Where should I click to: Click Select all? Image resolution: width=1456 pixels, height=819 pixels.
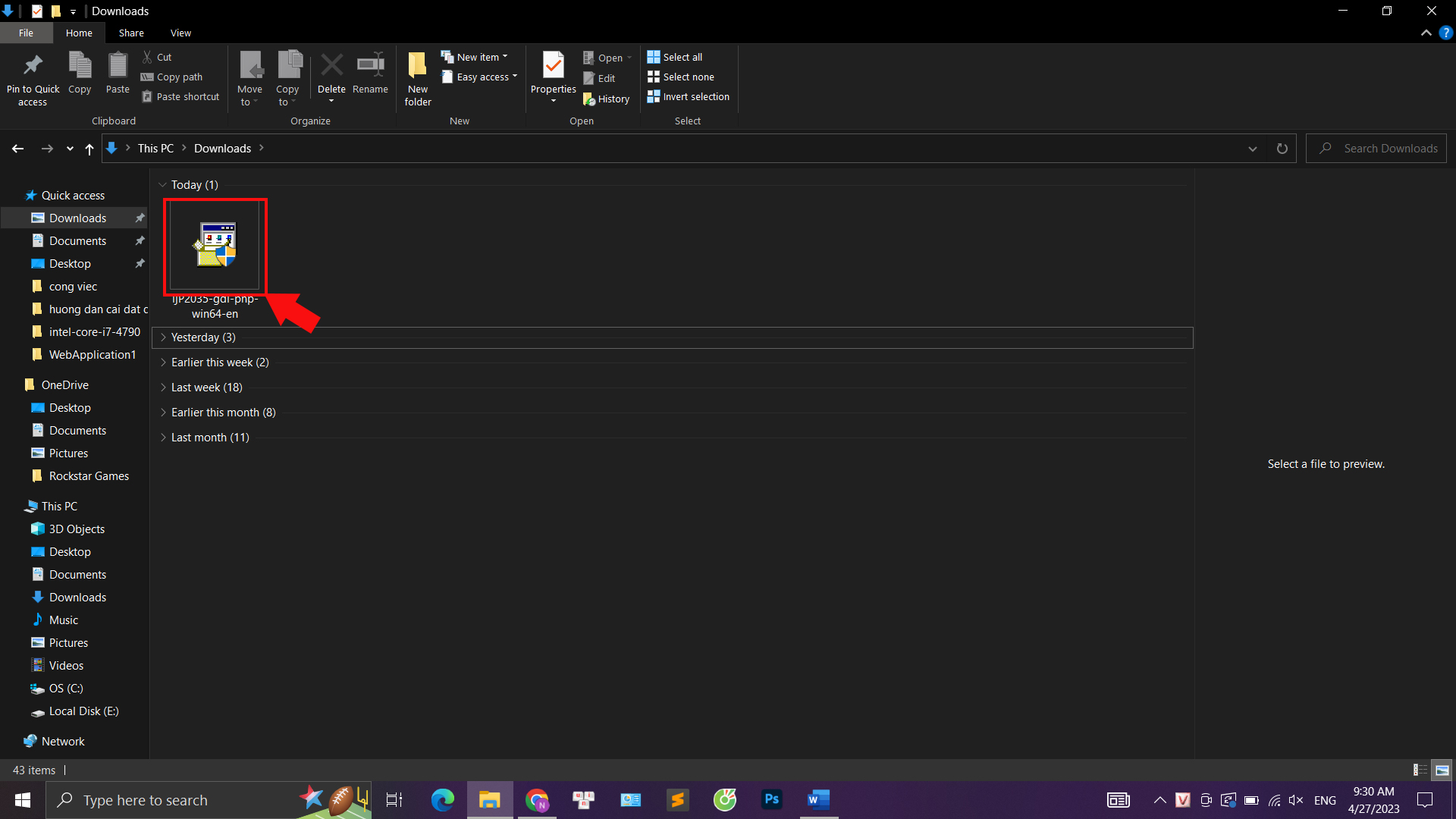[x=675, y=57]
